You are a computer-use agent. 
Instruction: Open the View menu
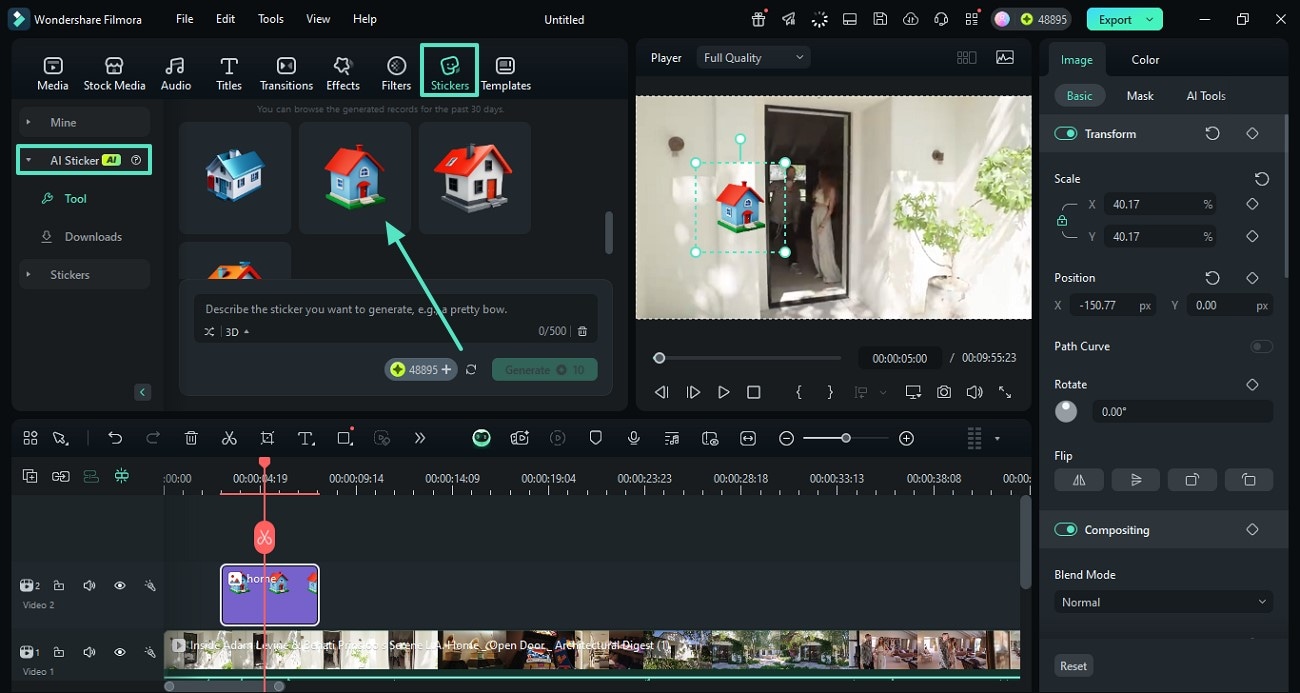[x=318, y=19]
